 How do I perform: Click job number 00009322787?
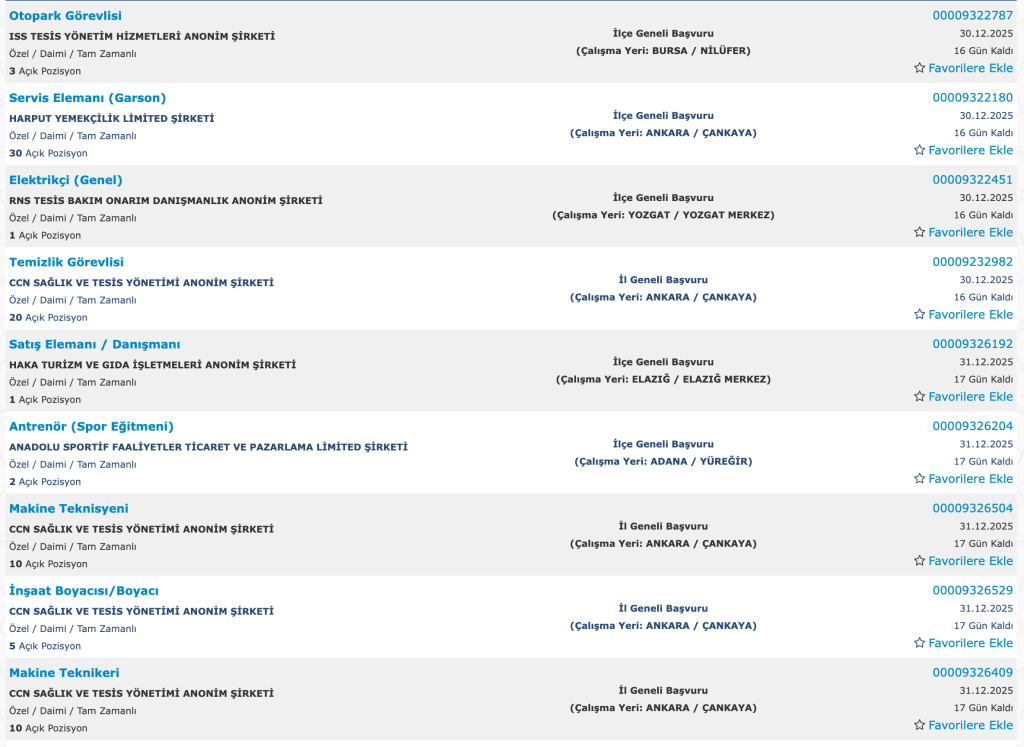click(x=972, y=15)
